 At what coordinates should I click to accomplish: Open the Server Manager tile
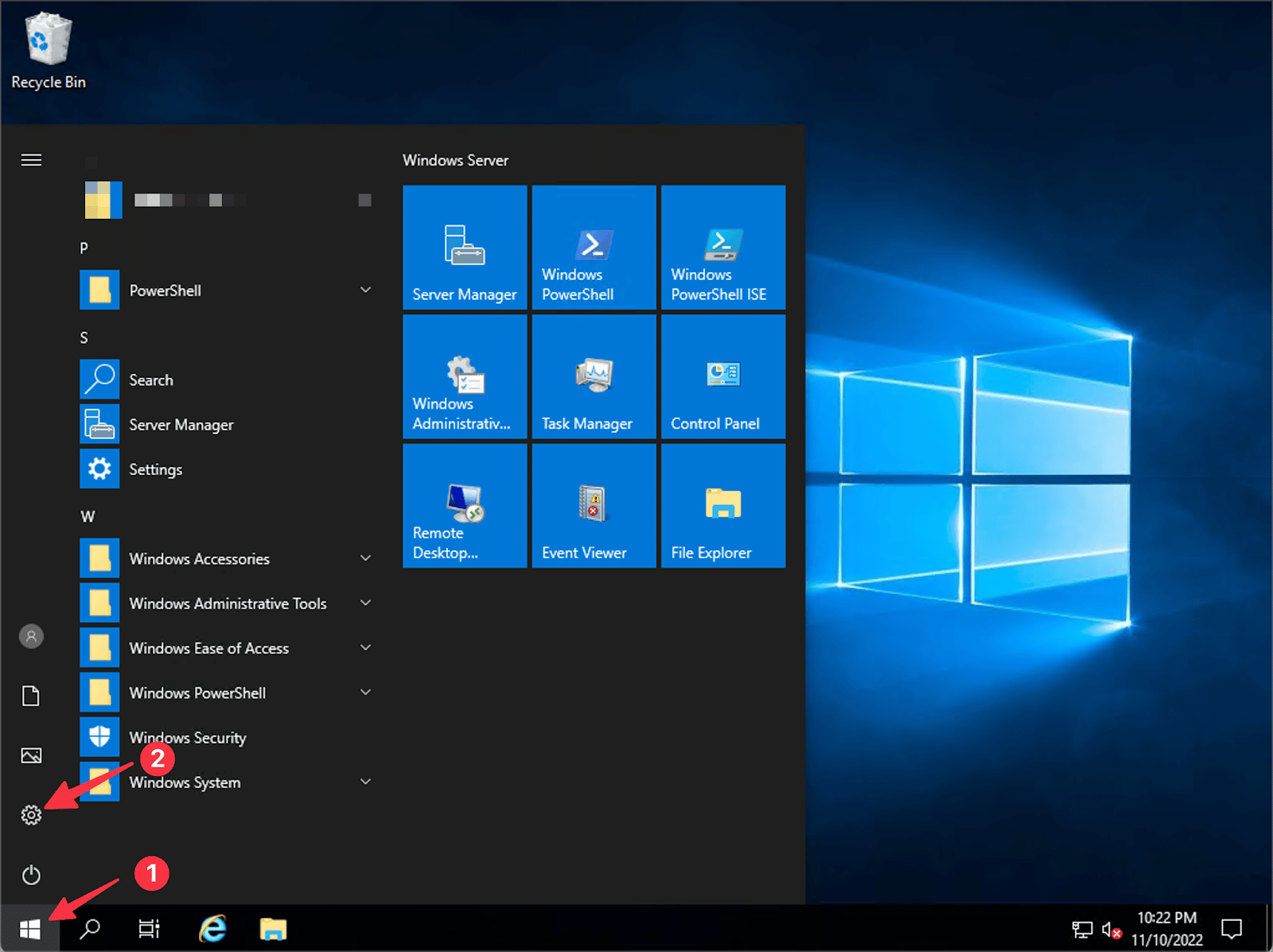464,247
